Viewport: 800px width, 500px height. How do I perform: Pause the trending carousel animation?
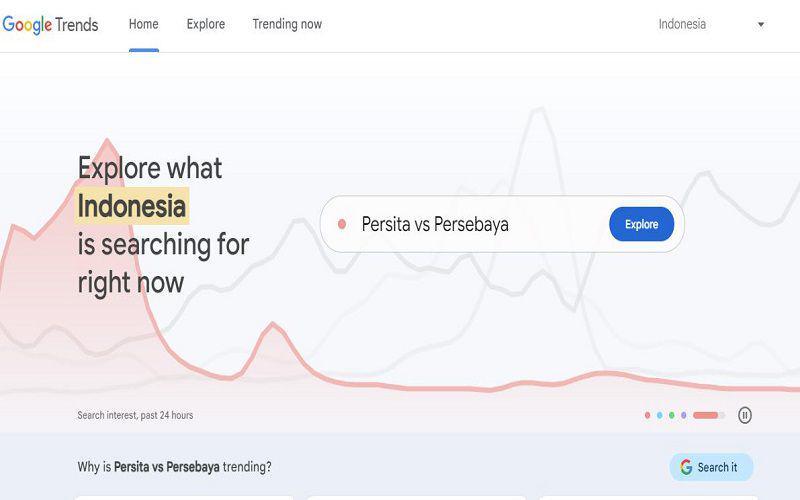[x=744, y=415]
